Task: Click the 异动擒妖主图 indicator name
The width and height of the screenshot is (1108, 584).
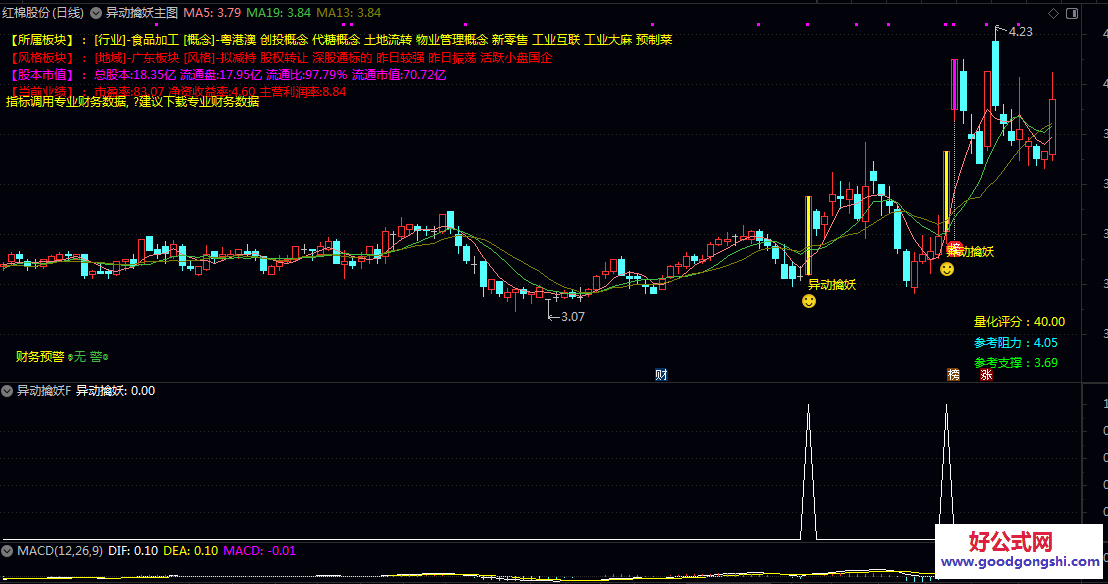Action: click(x=141, y=13)
